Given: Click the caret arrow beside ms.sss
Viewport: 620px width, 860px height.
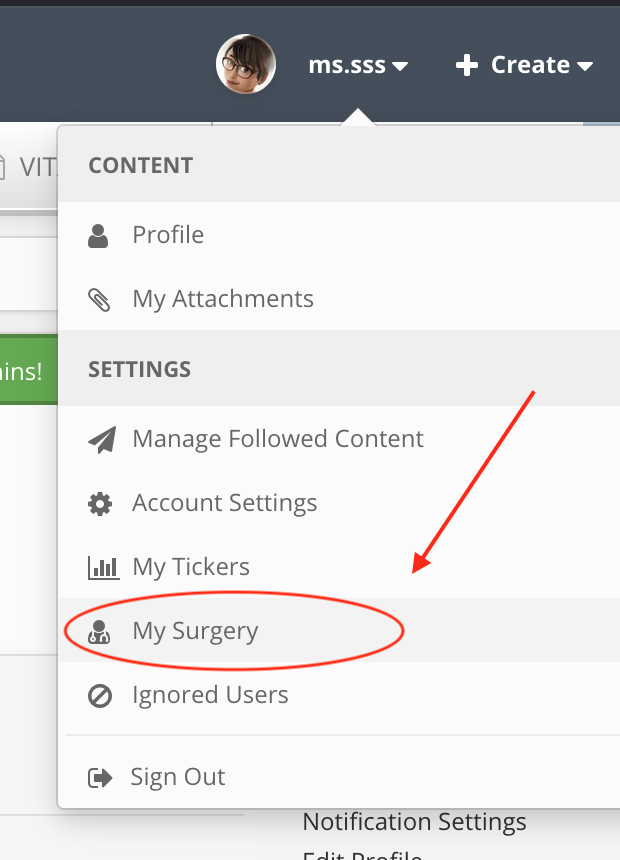Looking at the screenshot, I should (400, 67).
